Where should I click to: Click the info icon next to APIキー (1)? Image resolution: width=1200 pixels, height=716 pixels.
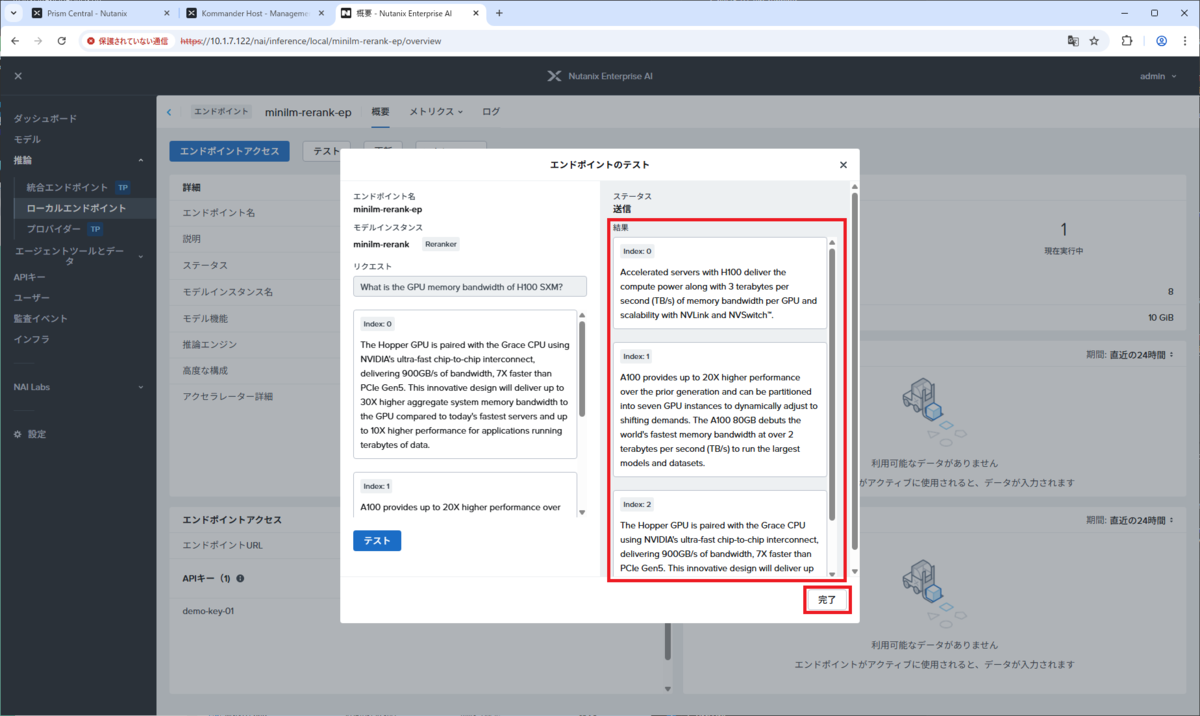(x=240, y=578)
